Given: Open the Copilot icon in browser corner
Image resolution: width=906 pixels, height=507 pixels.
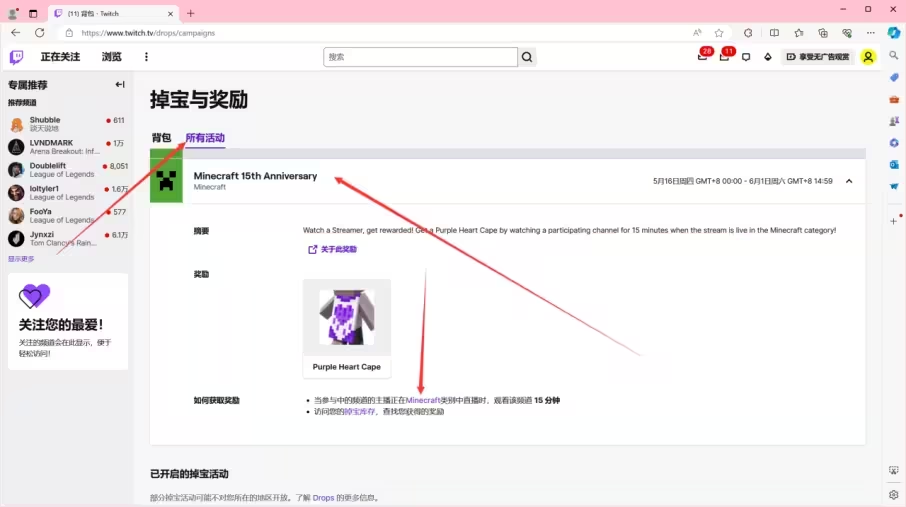Looking at the screenshot, I should tap(894, 33).
